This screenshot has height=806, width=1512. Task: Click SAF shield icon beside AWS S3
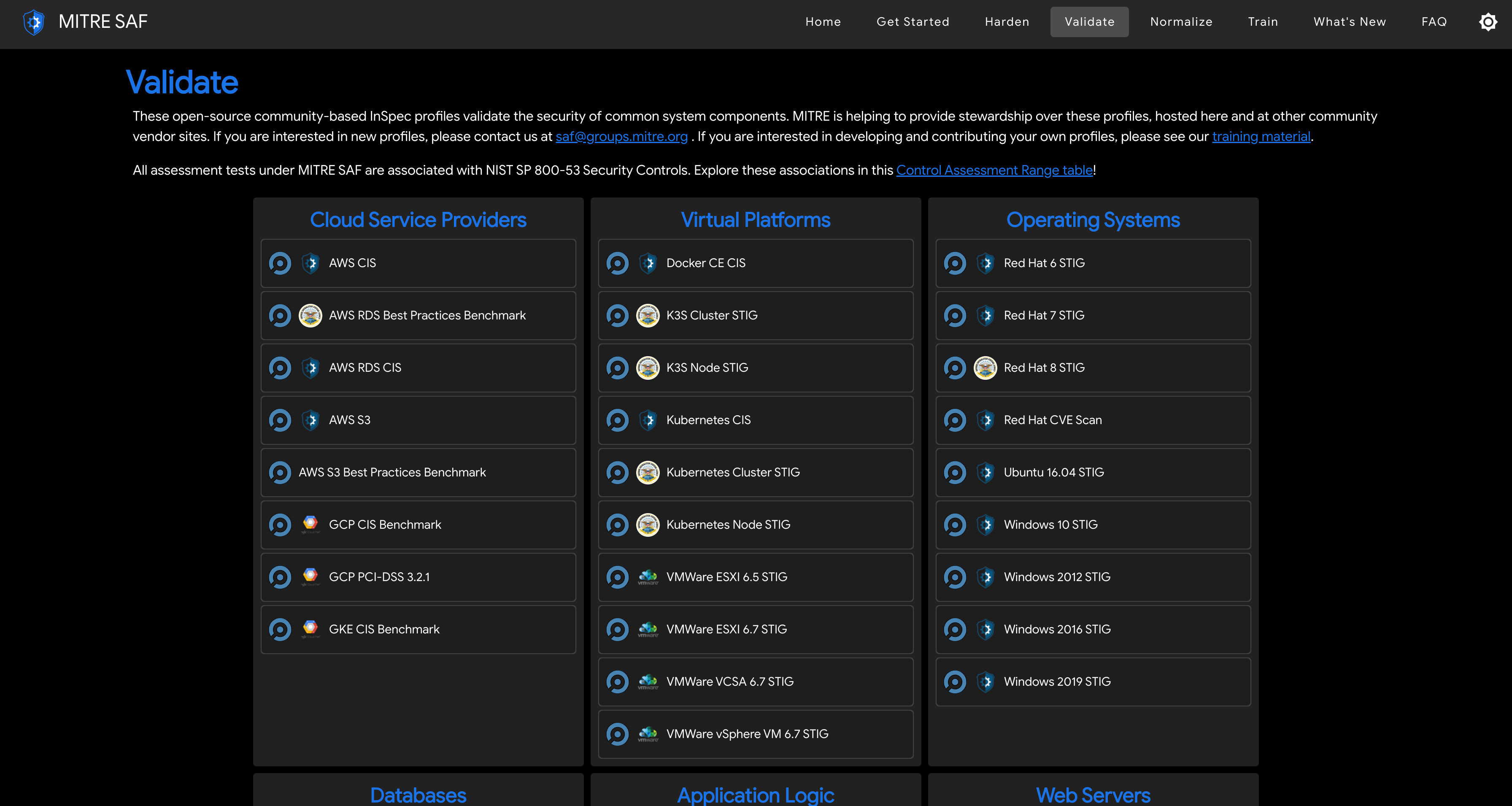pos(310,420)
